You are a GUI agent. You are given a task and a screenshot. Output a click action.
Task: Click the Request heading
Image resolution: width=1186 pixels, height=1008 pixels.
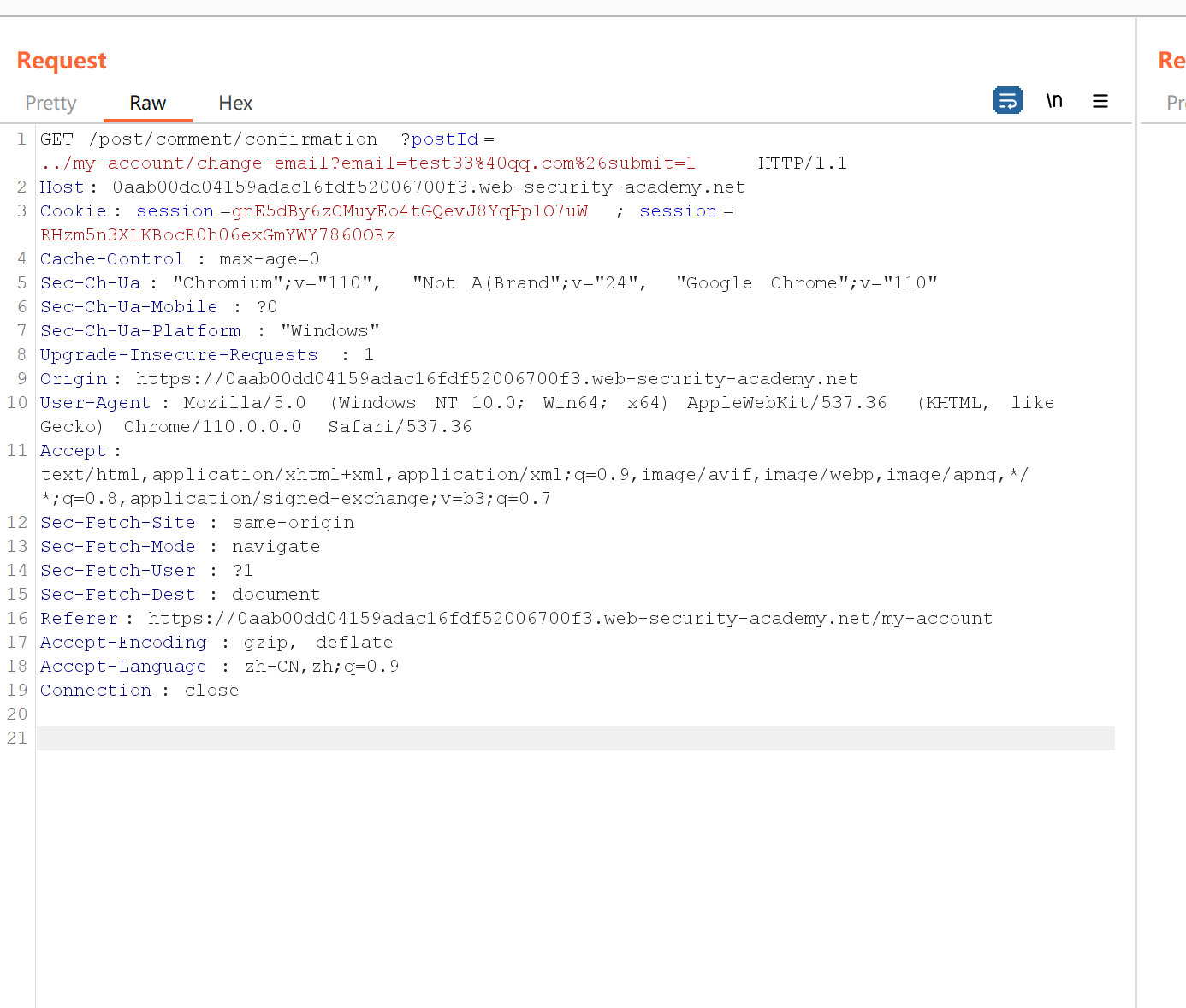(61, 60)
